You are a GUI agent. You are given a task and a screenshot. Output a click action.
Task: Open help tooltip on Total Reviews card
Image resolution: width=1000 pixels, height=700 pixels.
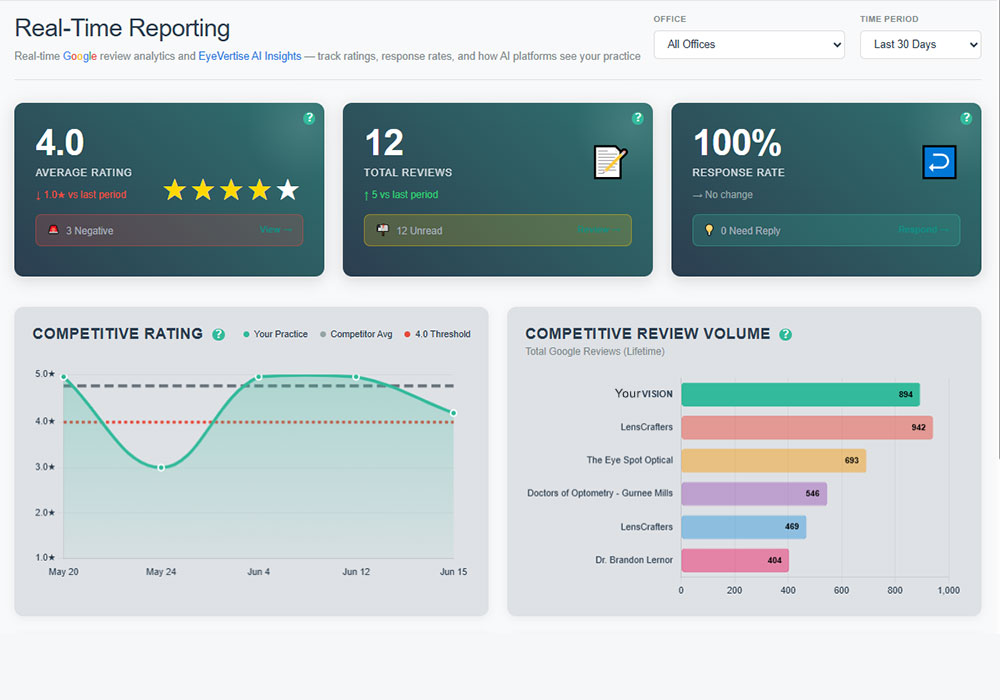638,118
